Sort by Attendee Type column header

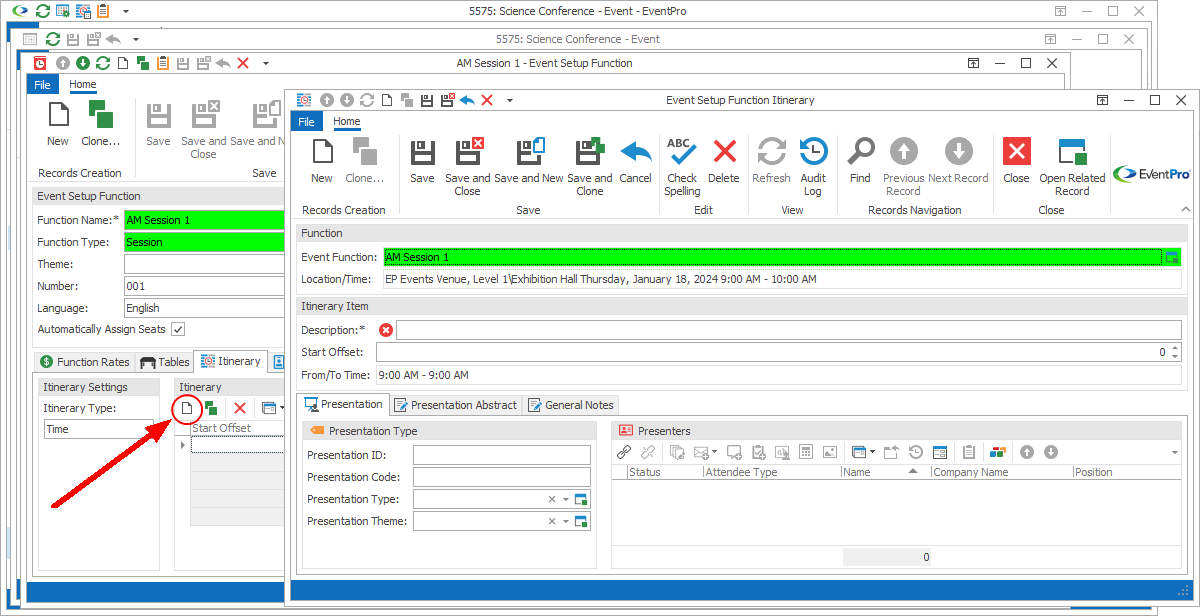coord(772,472)
